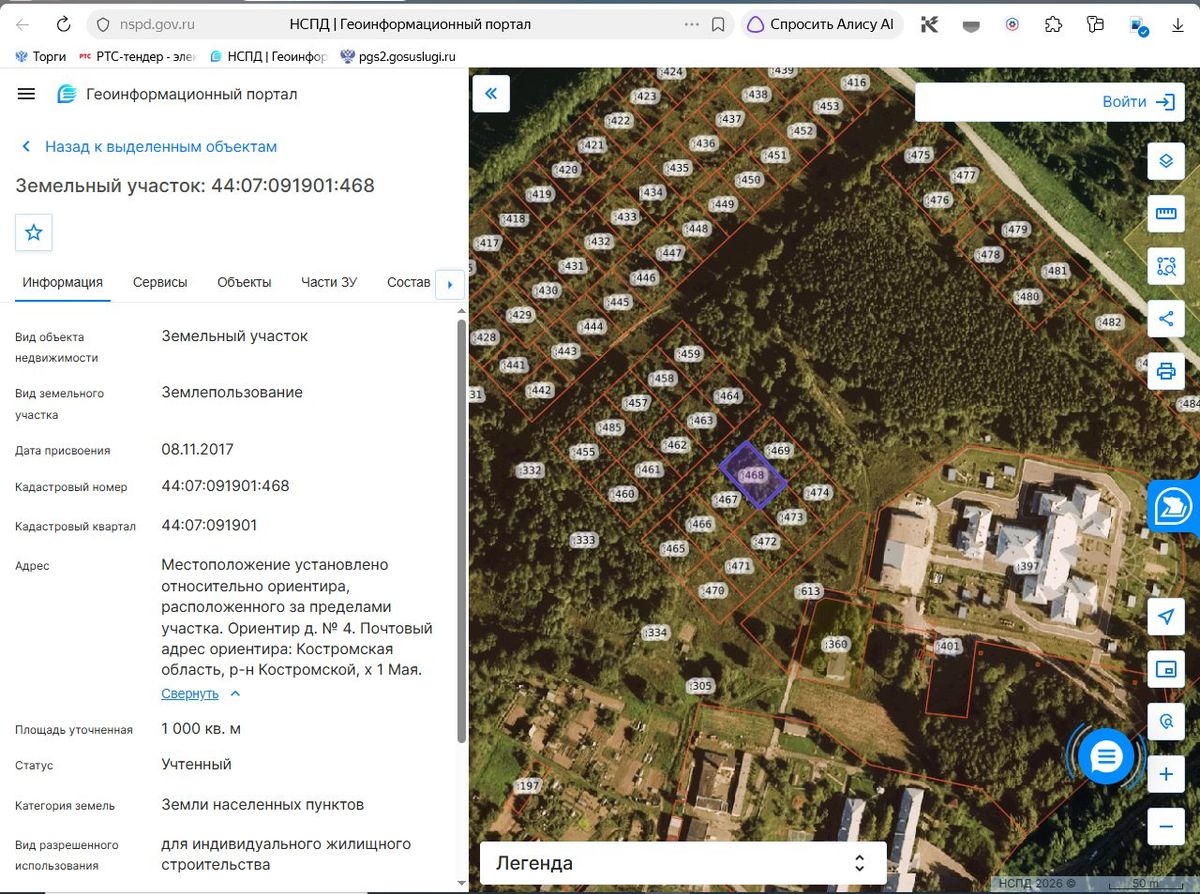Open the pgs2.gosuslugi.ru bookmark
The width and height of the screenshot is (1200, 894).
(x=398, y=56)
